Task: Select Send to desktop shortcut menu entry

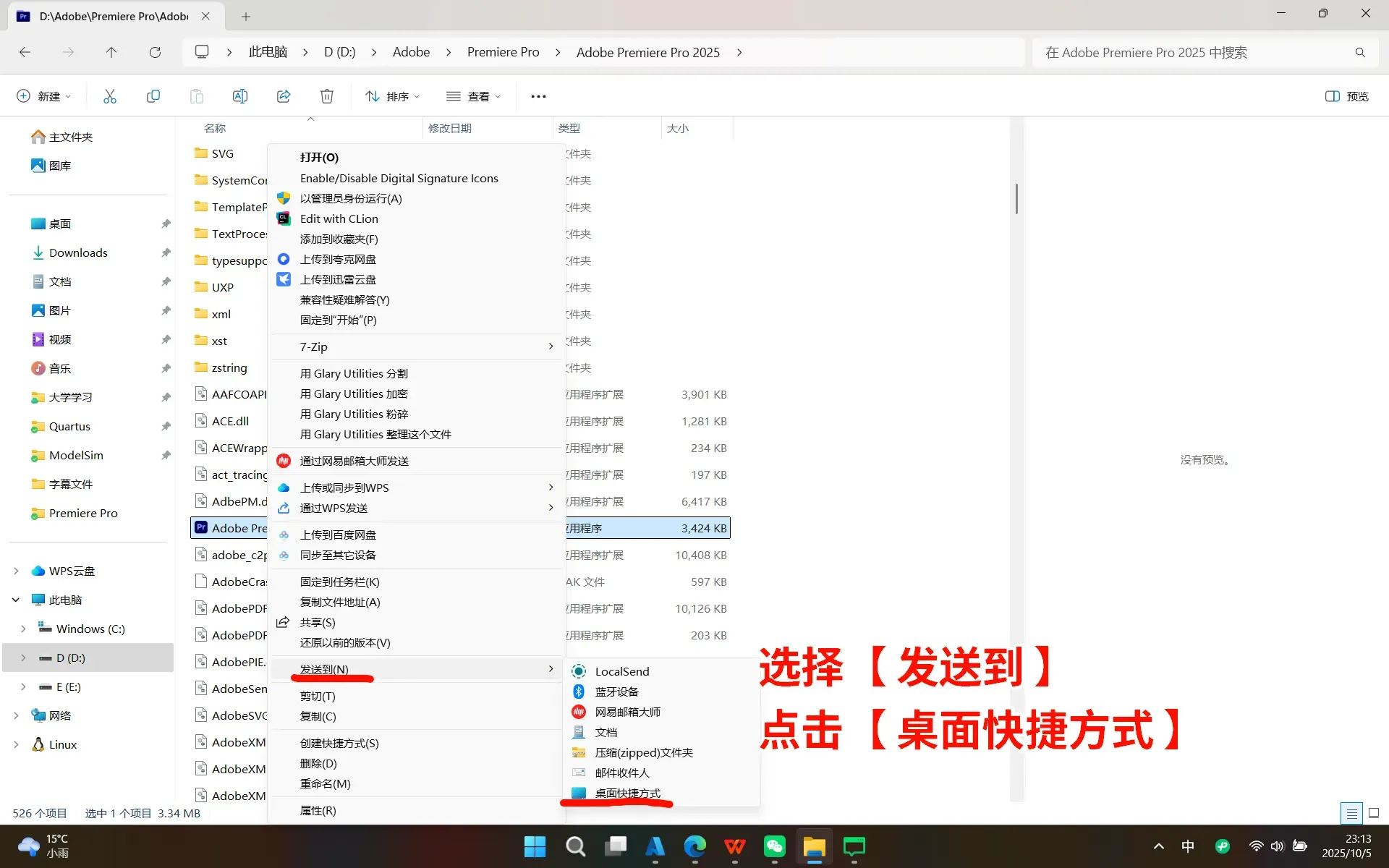Action: tap(627, 793)
